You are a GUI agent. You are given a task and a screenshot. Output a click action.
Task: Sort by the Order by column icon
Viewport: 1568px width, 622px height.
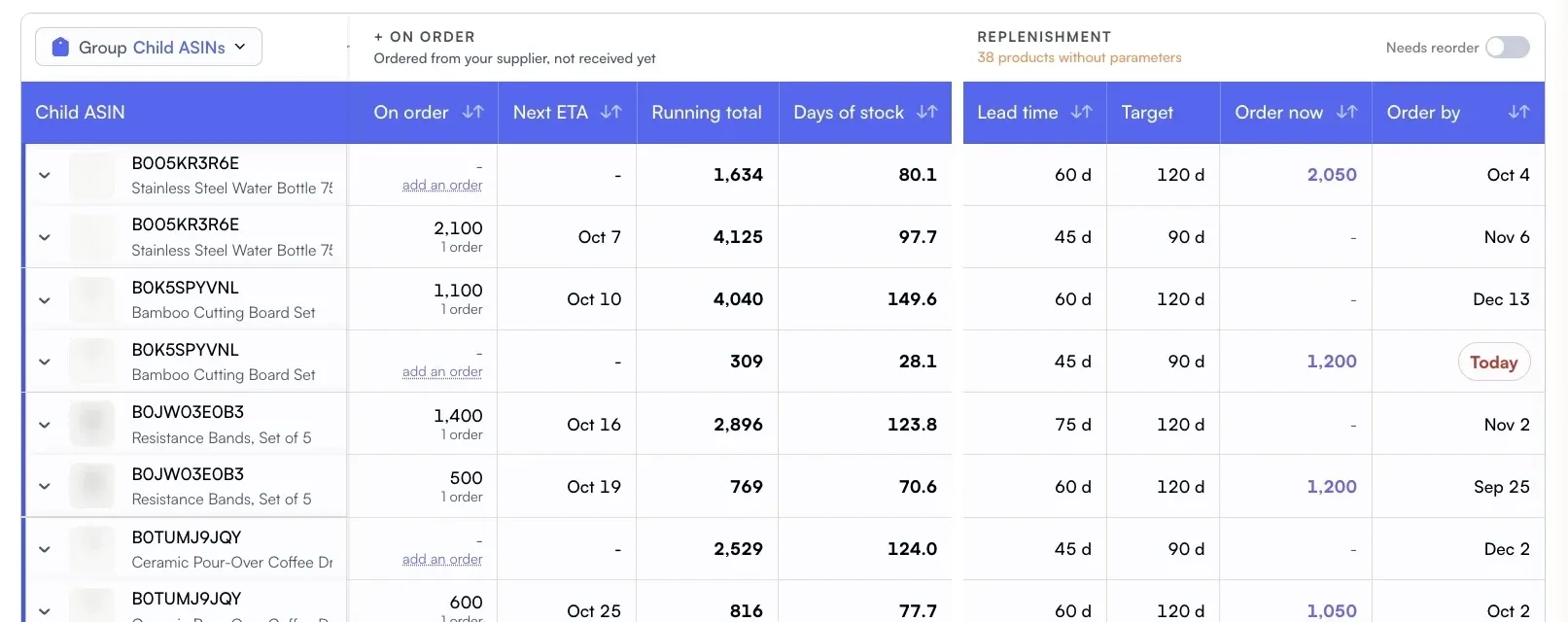tap(1519, 112)
